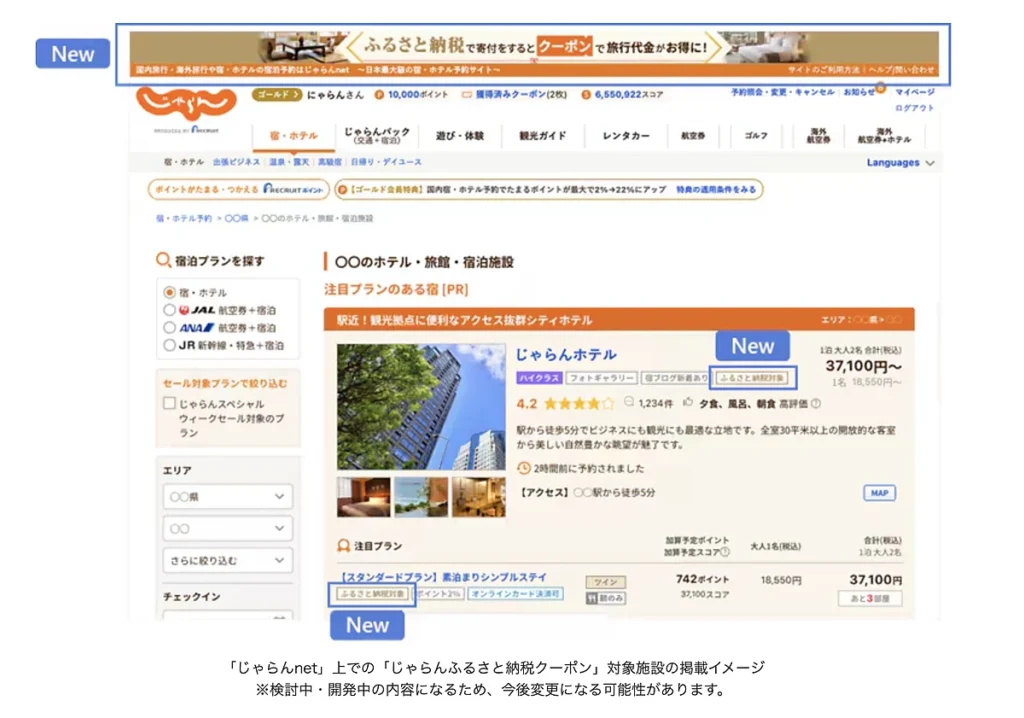1024x718 pixels.
Task: Open the 海外航空券 tab
Action: click(x=818, y=136)
